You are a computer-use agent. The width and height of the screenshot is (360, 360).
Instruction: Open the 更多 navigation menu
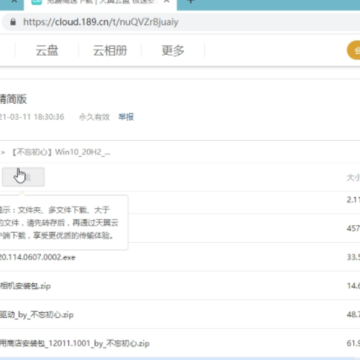click(173, 51)
